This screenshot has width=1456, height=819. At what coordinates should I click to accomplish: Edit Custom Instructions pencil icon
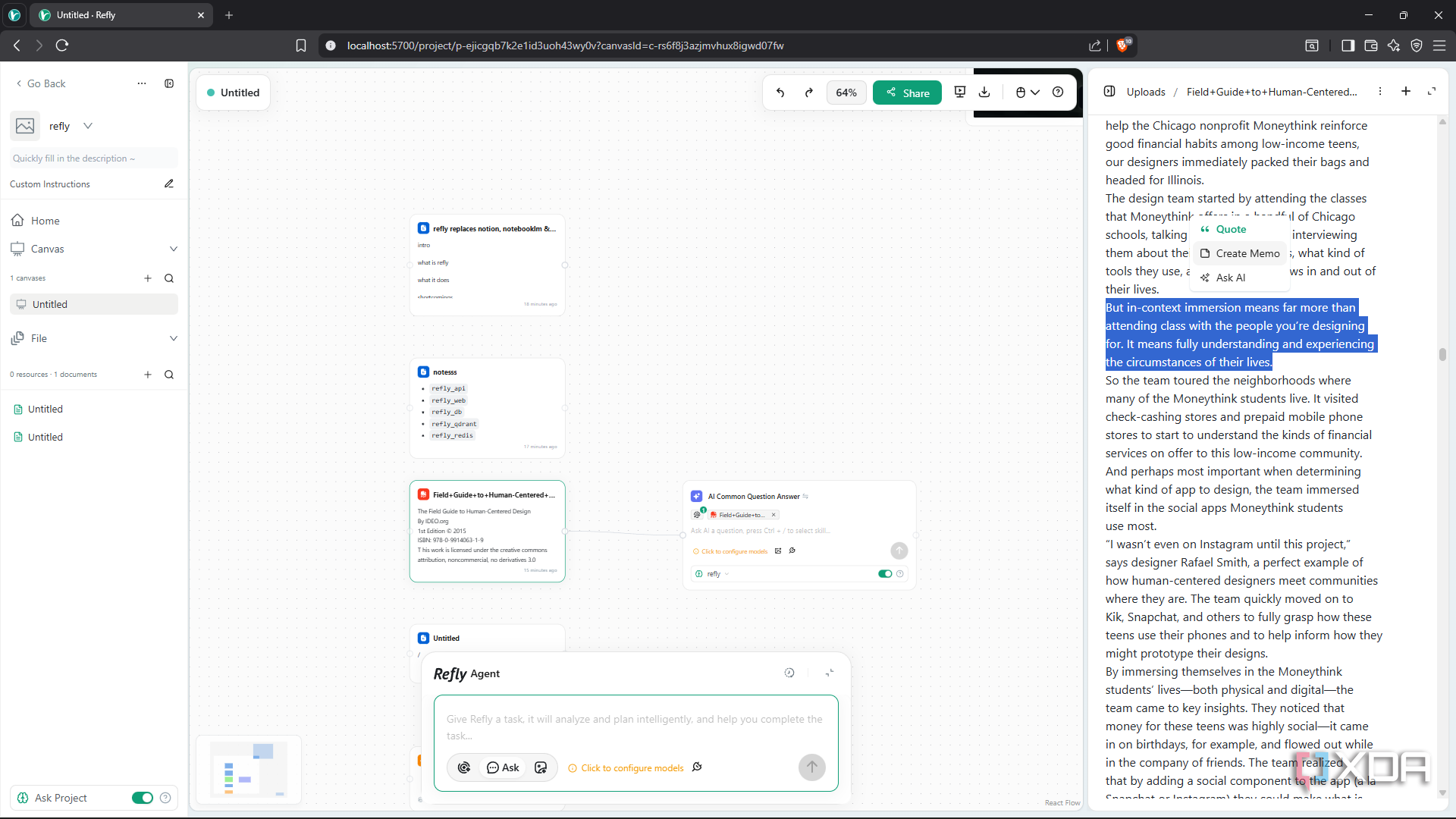click(169, 184)
